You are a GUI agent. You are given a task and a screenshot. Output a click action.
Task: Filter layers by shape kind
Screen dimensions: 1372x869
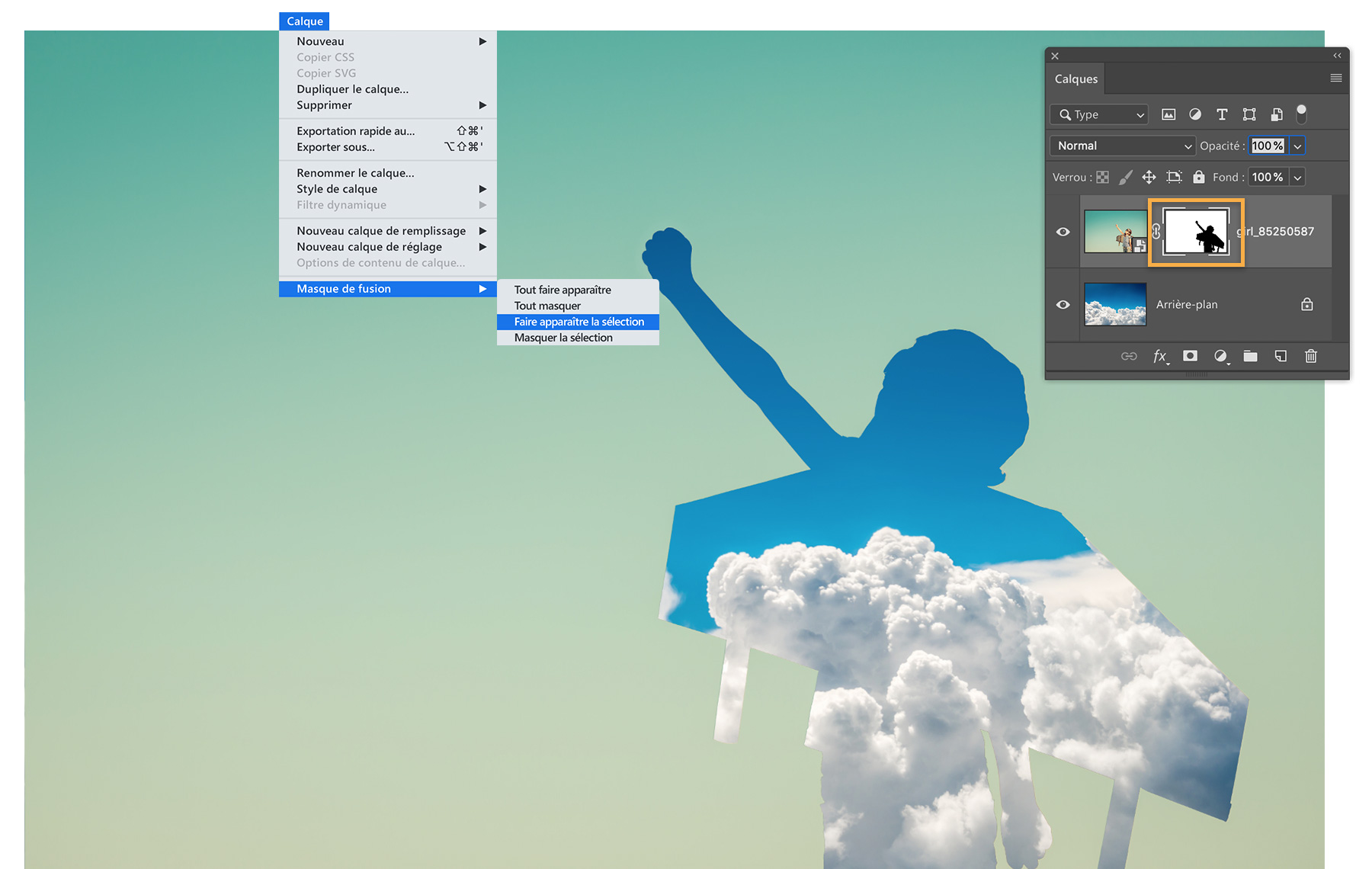click(1249, 114)
